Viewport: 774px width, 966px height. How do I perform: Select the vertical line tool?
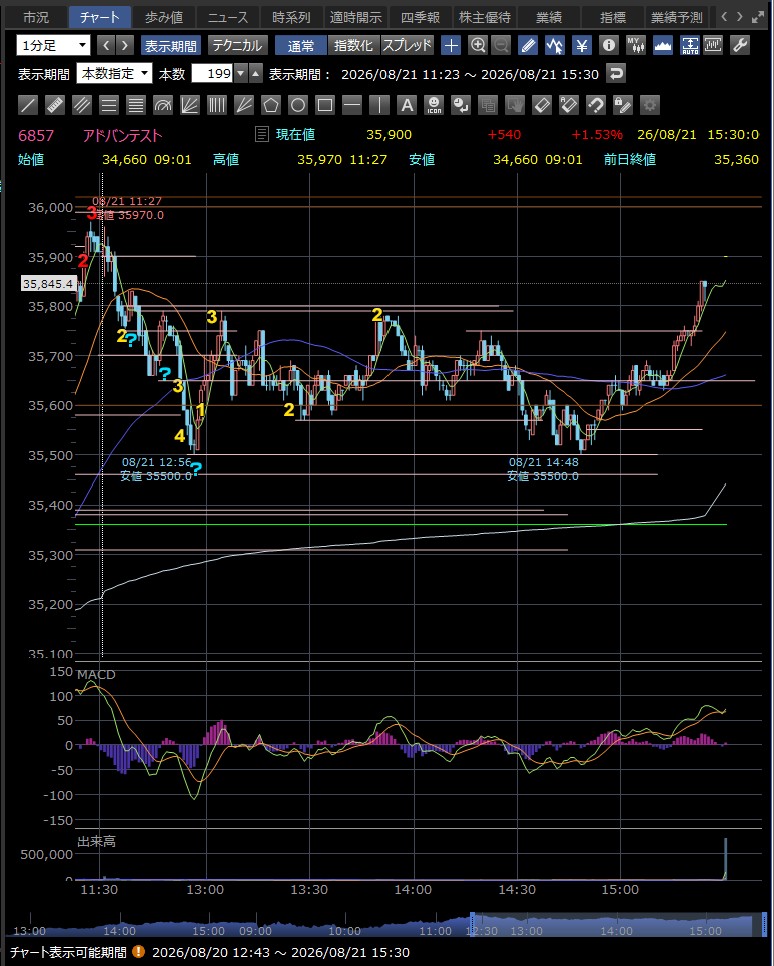[x=379, y=105]
